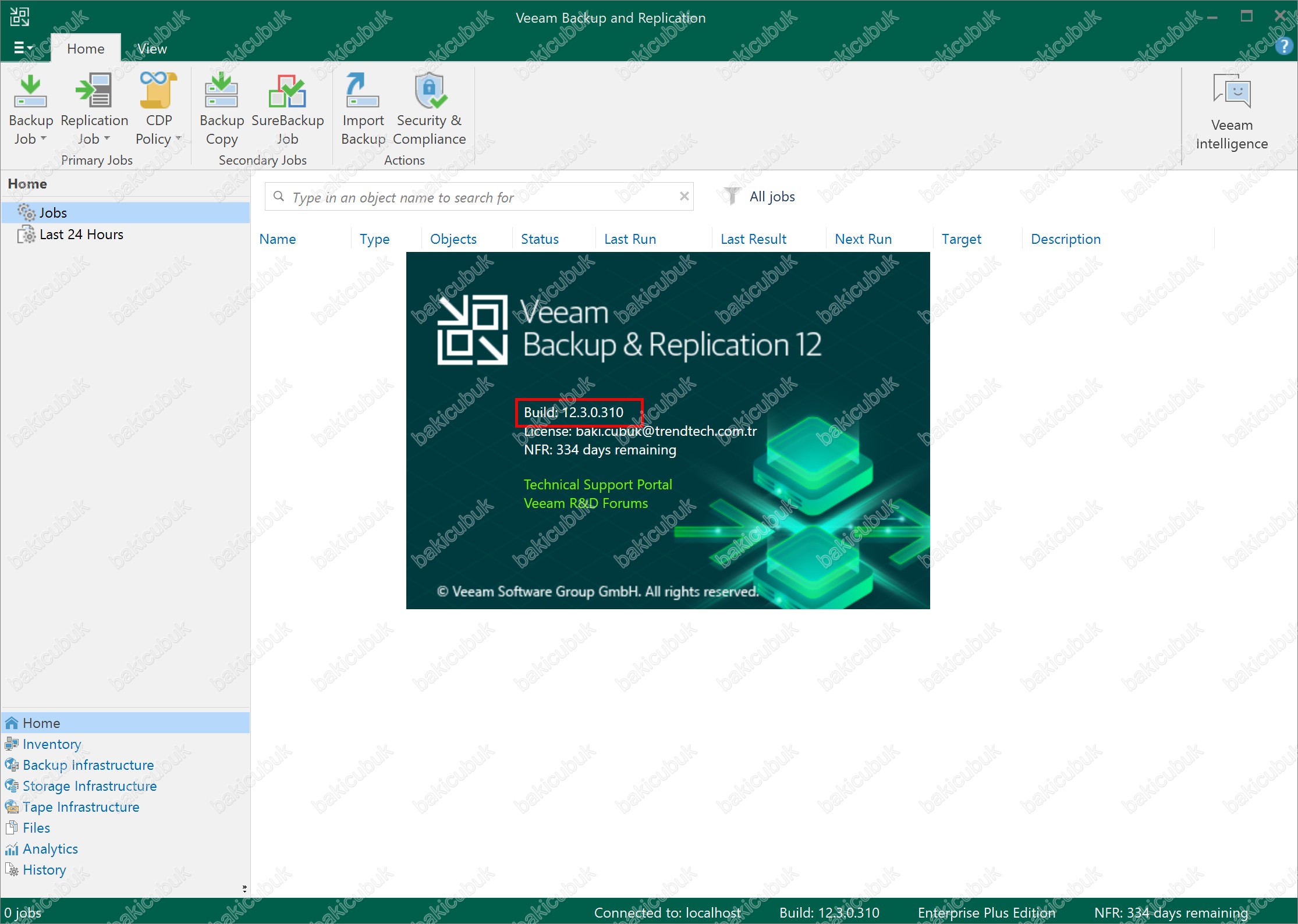The height and width of the screenshot is (924, 1298).
Task: Sort by the Name column header
Action: pyautogui.click(x=278, y=239)
